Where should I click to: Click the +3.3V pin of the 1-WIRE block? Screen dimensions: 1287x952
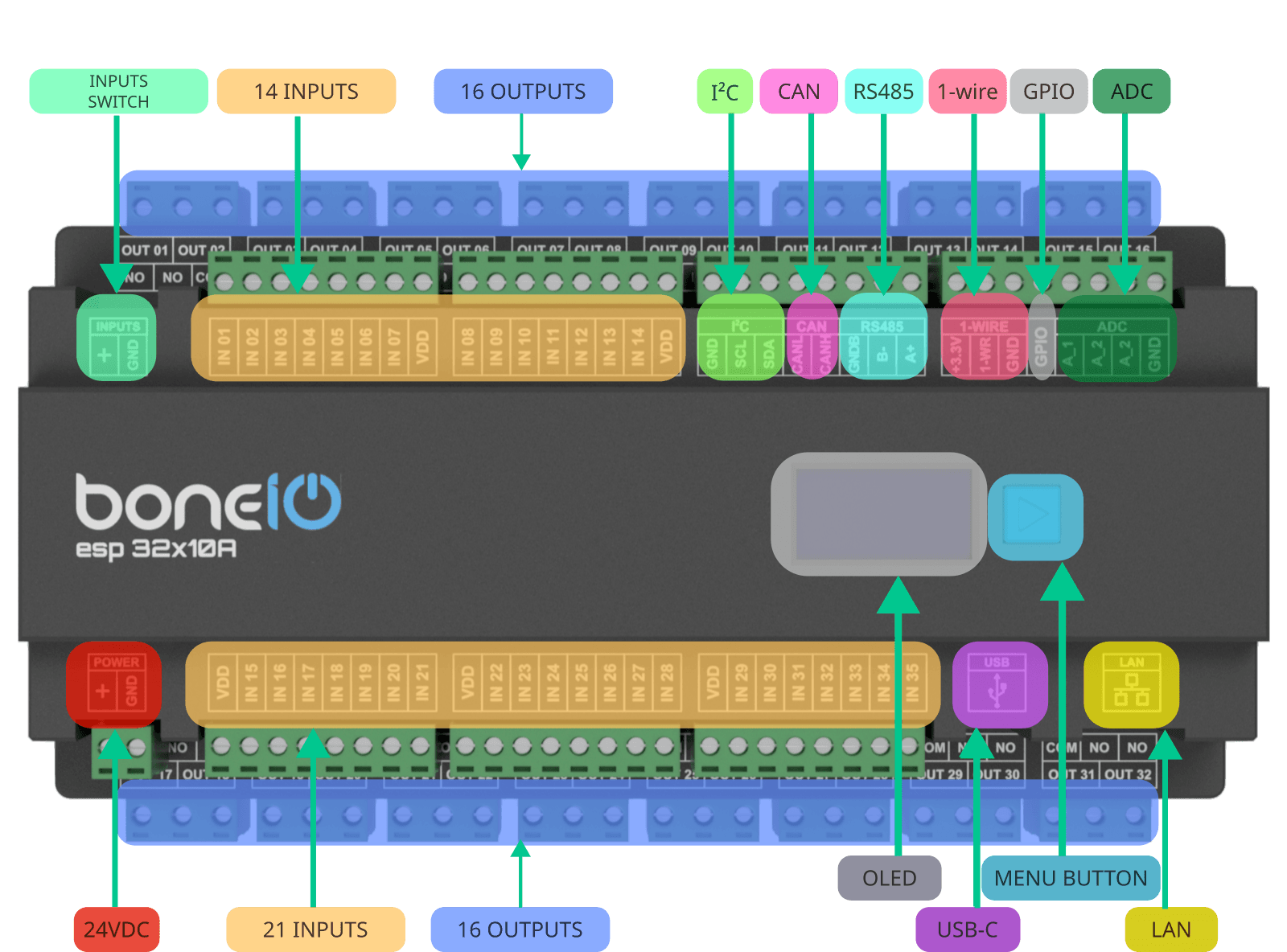956,355
